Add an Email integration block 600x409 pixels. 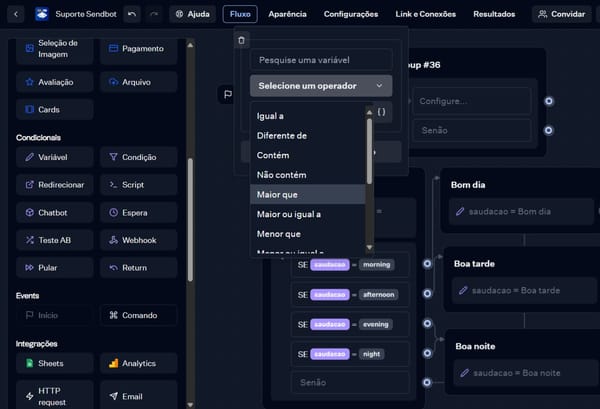coord(139,396)
